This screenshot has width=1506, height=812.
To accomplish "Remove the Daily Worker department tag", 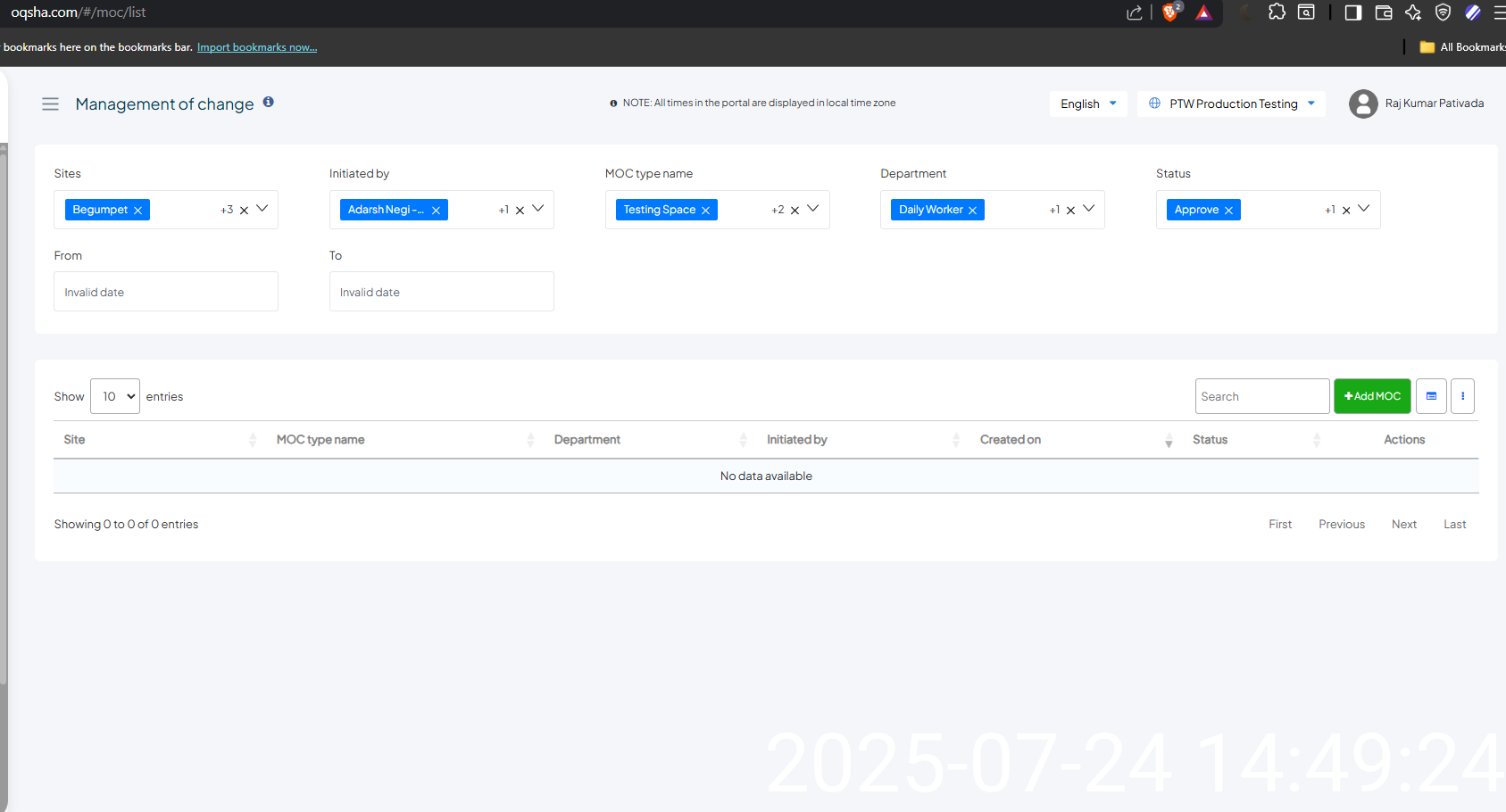I will [x=972, y=211].
